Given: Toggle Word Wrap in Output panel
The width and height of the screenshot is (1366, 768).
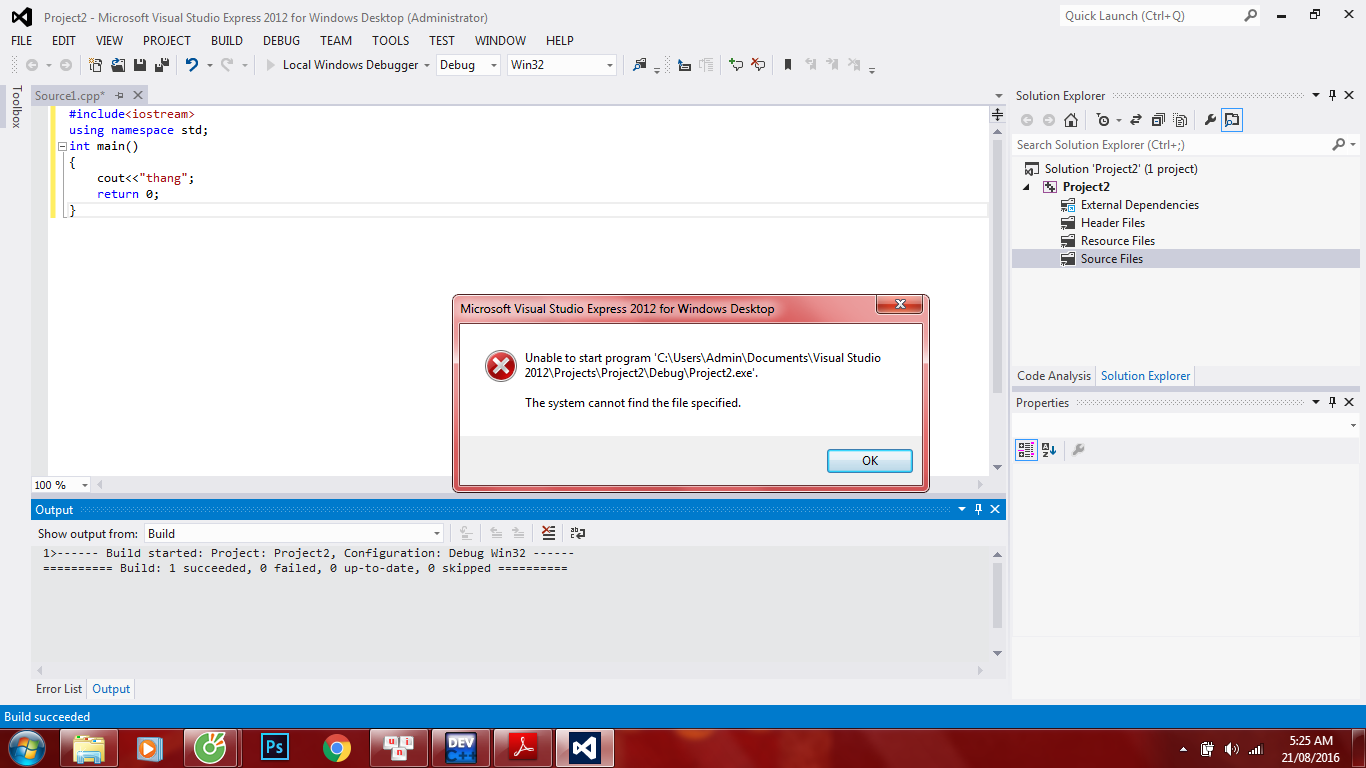Looking at the screenshot, I should [x=577, y=533].
